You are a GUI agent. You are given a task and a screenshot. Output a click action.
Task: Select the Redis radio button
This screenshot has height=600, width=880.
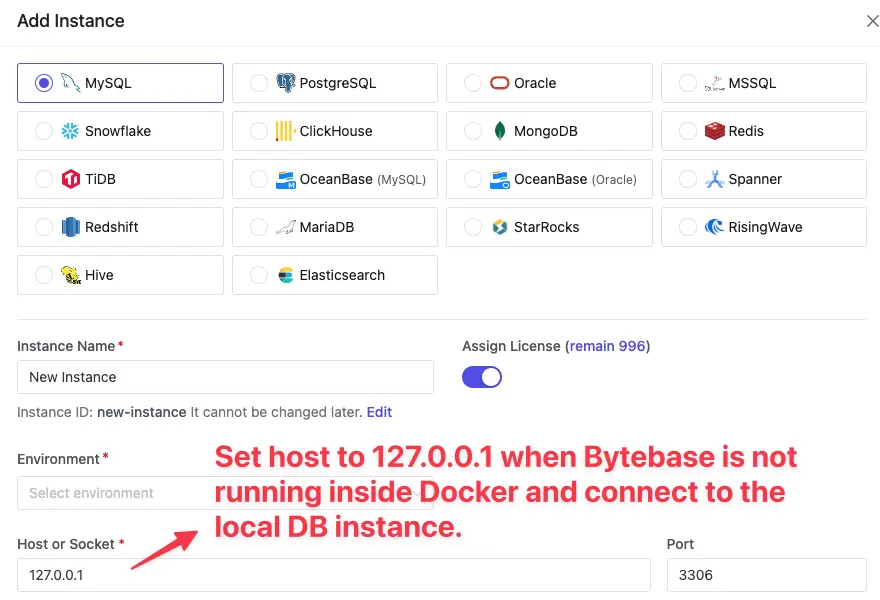pos(688,131)
